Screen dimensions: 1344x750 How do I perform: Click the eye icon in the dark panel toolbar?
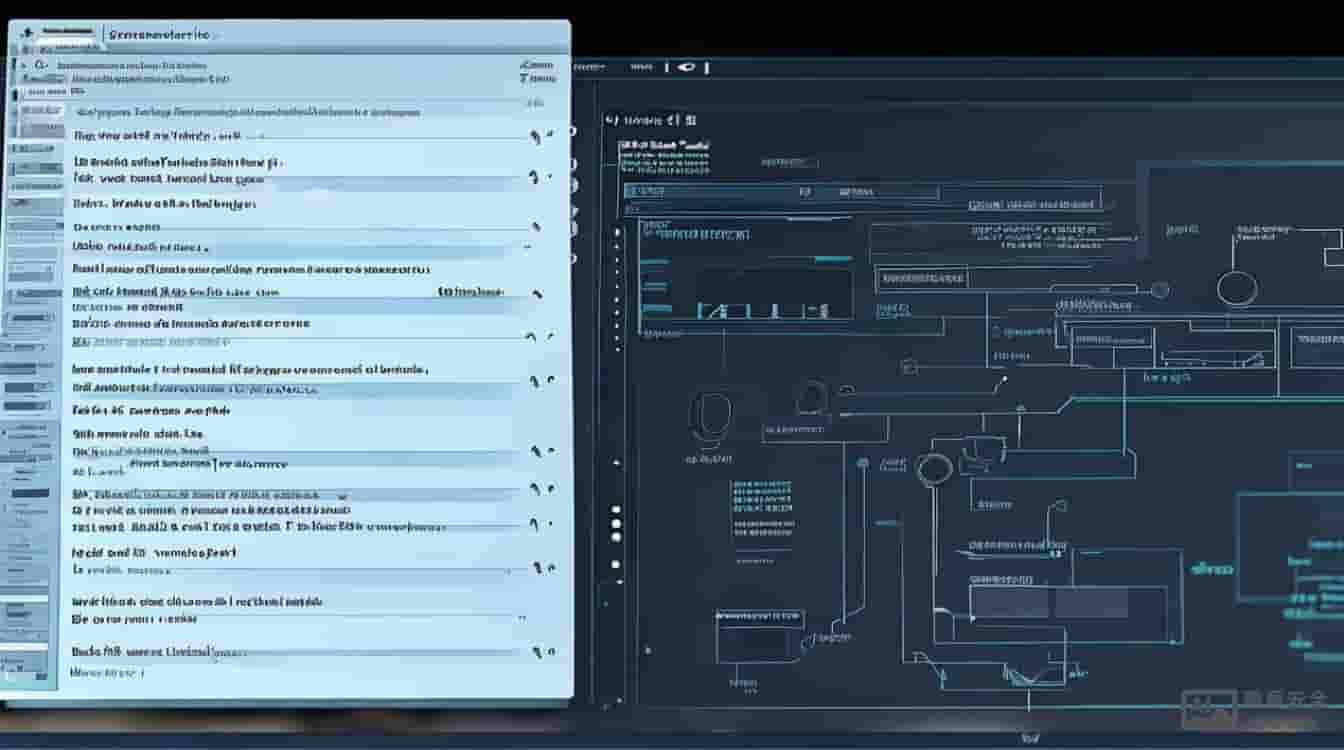click(x=686, y=67)
